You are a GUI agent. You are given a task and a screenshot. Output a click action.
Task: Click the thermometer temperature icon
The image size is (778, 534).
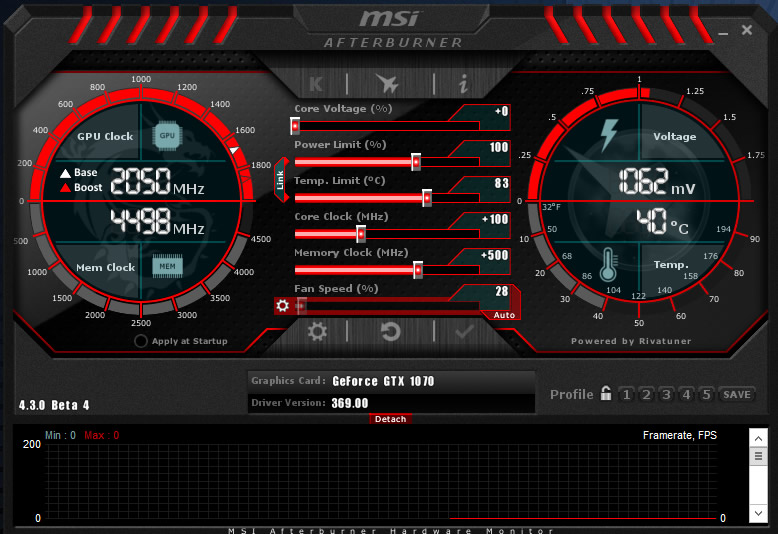click(x=608, y=265)
